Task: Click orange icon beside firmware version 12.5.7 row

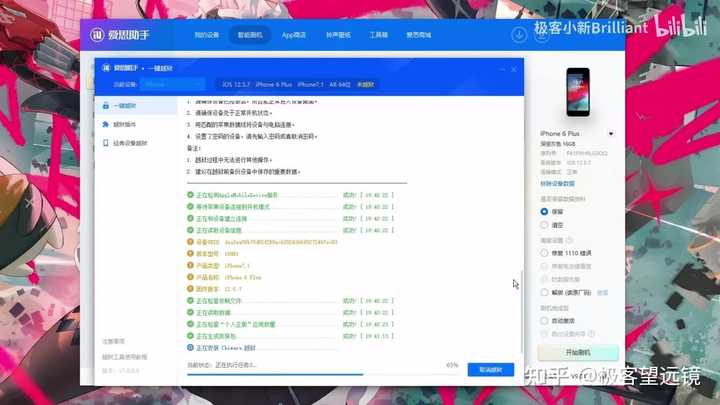Action: coord(190,289)
